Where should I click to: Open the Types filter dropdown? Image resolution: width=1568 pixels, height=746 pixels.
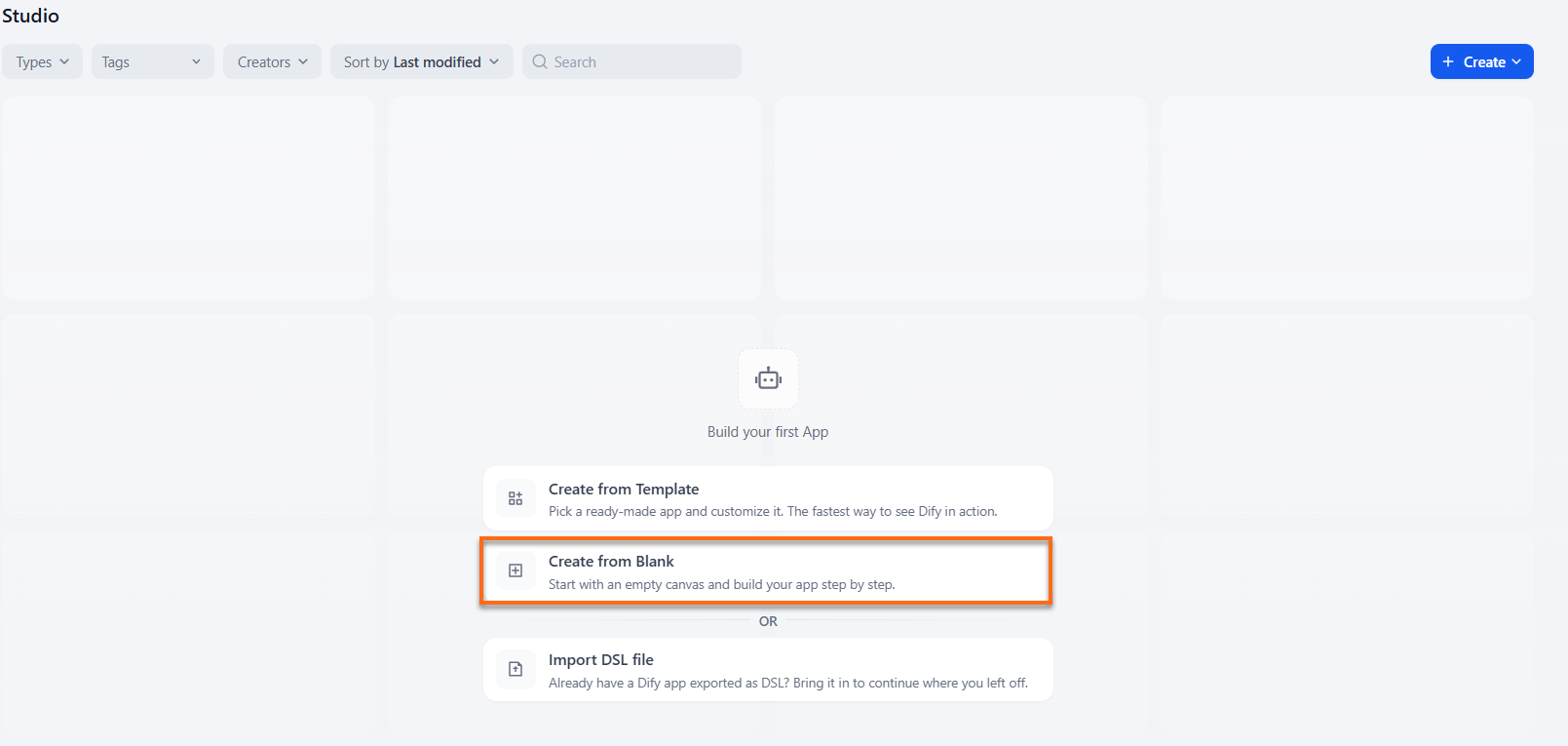[42, 61]
